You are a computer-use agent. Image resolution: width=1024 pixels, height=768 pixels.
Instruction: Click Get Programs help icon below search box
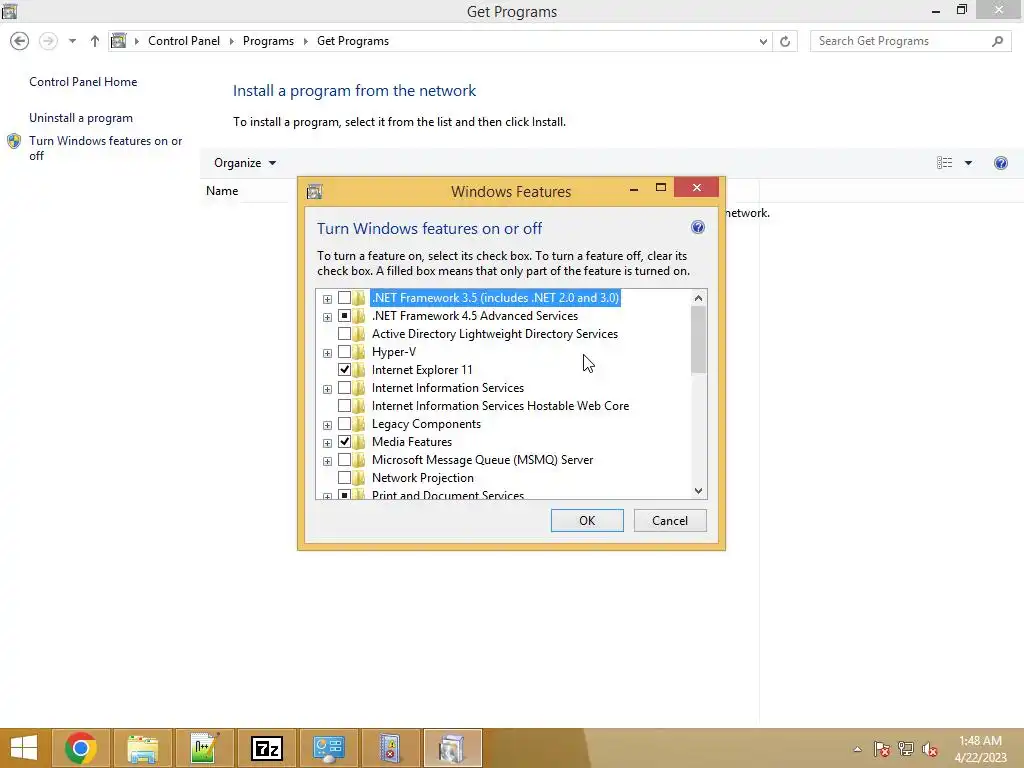(1000, 163)
